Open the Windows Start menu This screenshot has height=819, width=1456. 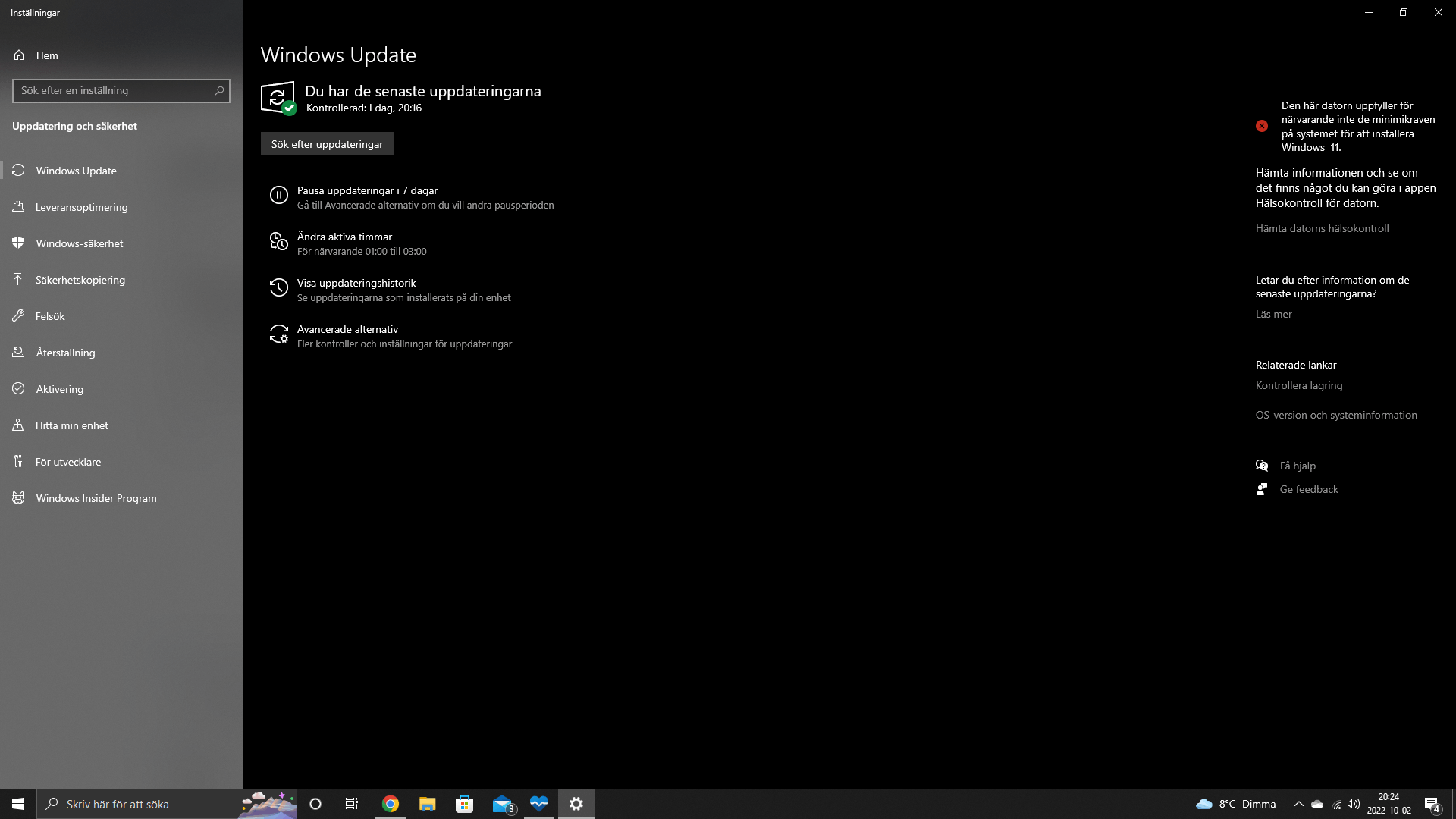click(18, 804)
